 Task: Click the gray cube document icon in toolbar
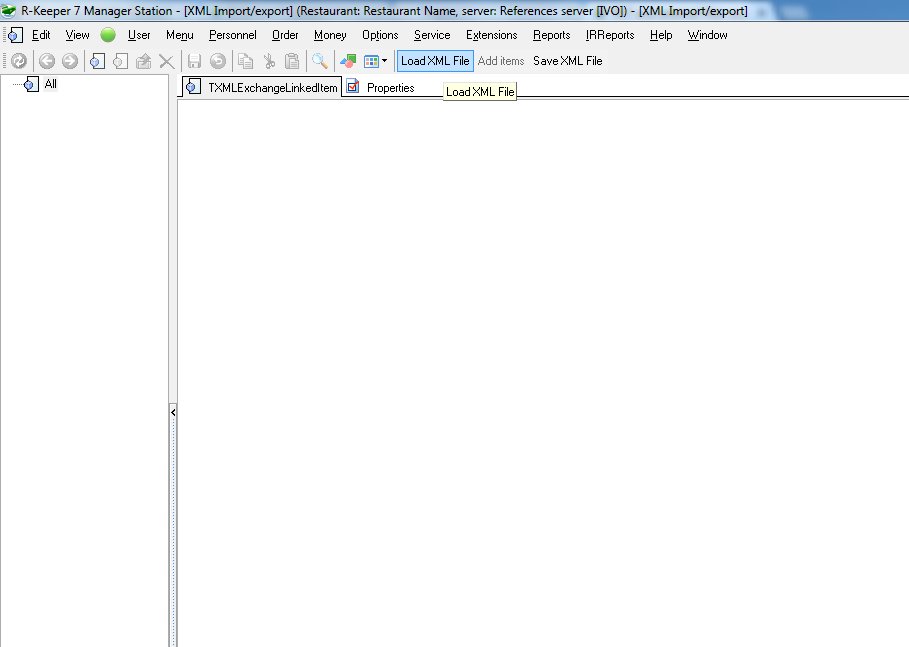tap(121, 61)
